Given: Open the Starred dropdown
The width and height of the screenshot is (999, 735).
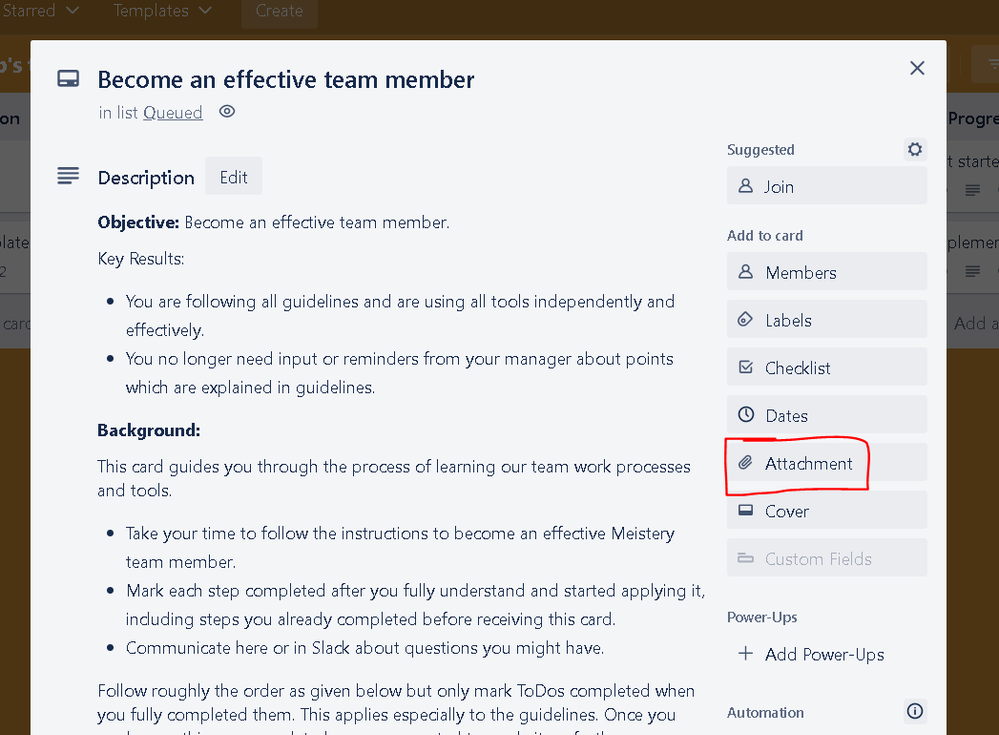Looking at the screenshot, I should tap(41, 11).
